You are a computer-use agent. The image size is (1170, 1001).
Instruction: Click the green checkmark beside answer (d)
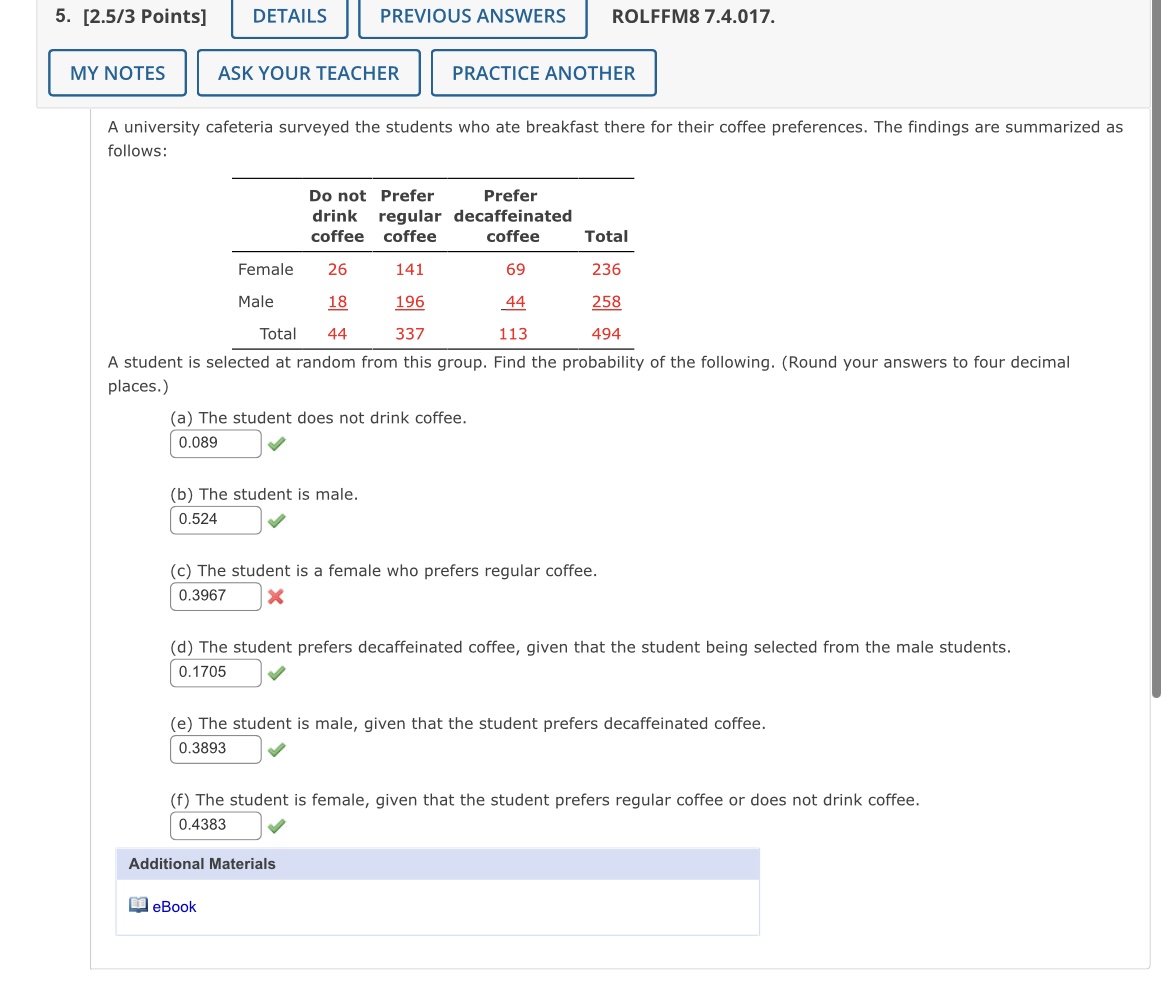[x=277, y=673]
